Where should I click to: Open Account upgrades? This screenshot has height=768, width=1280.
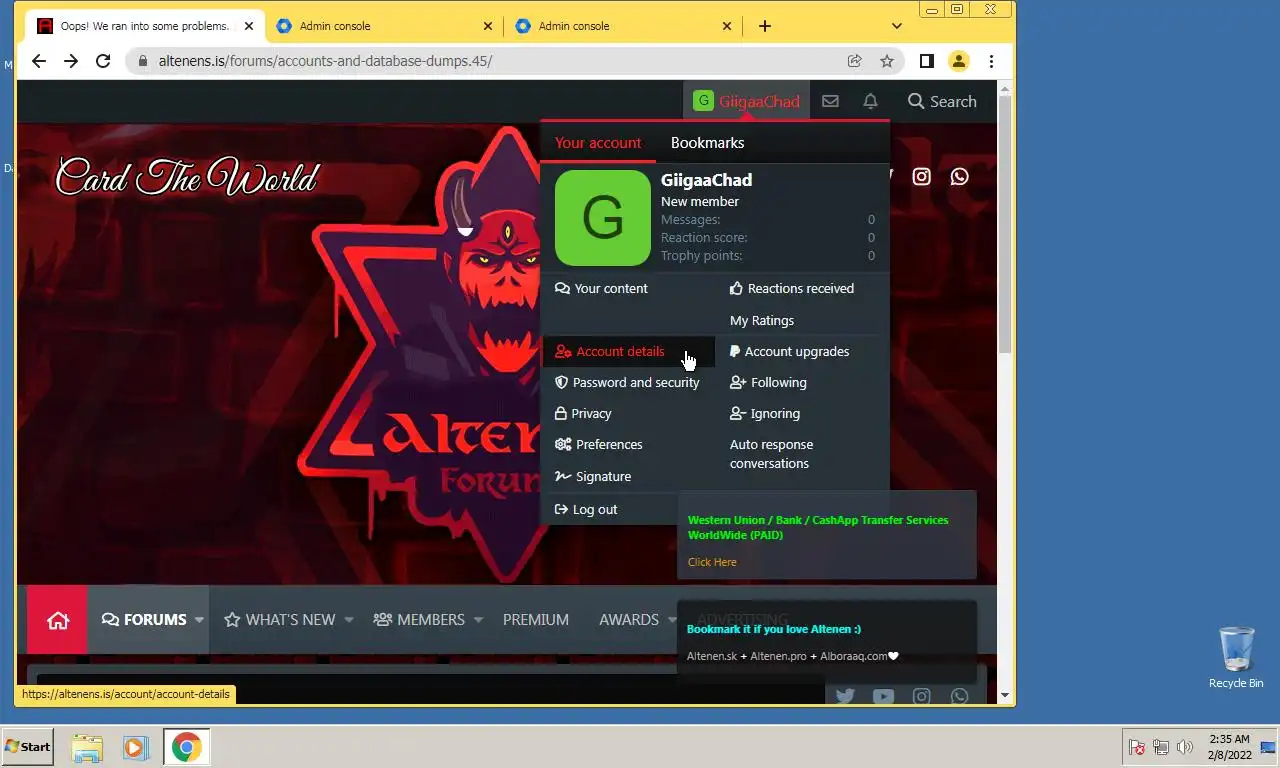(790, 351)
